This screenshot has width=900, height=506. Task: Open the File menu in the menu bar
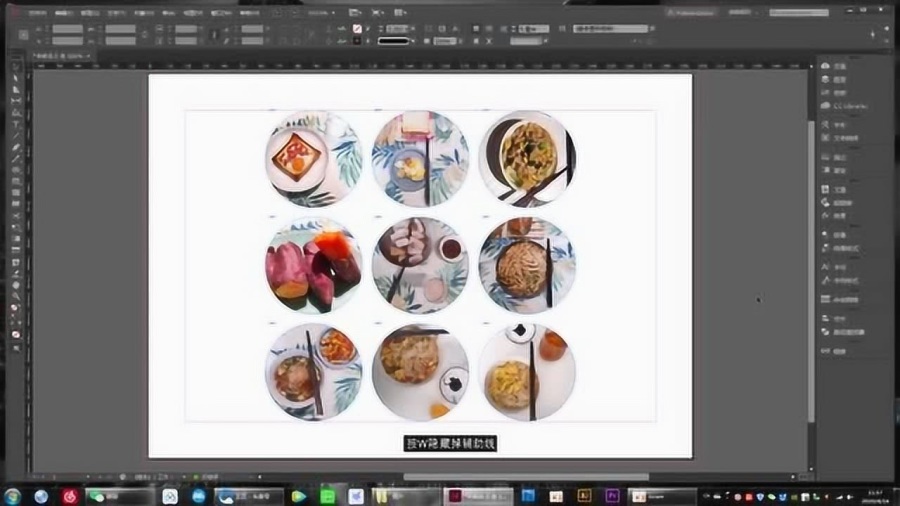coord(37,13)
